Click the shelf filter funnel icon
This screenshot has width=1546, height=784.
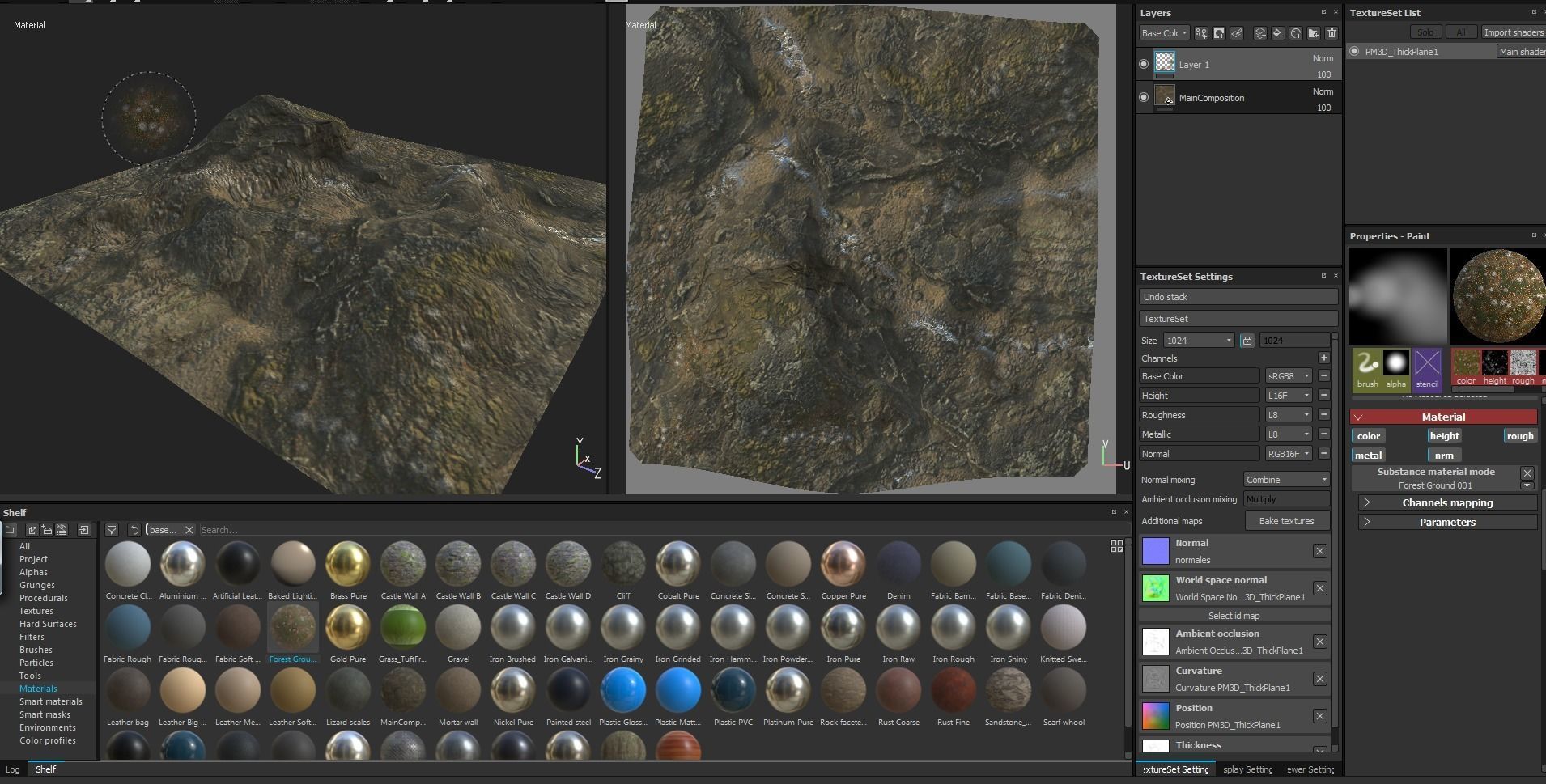click(x=112, y=530)
